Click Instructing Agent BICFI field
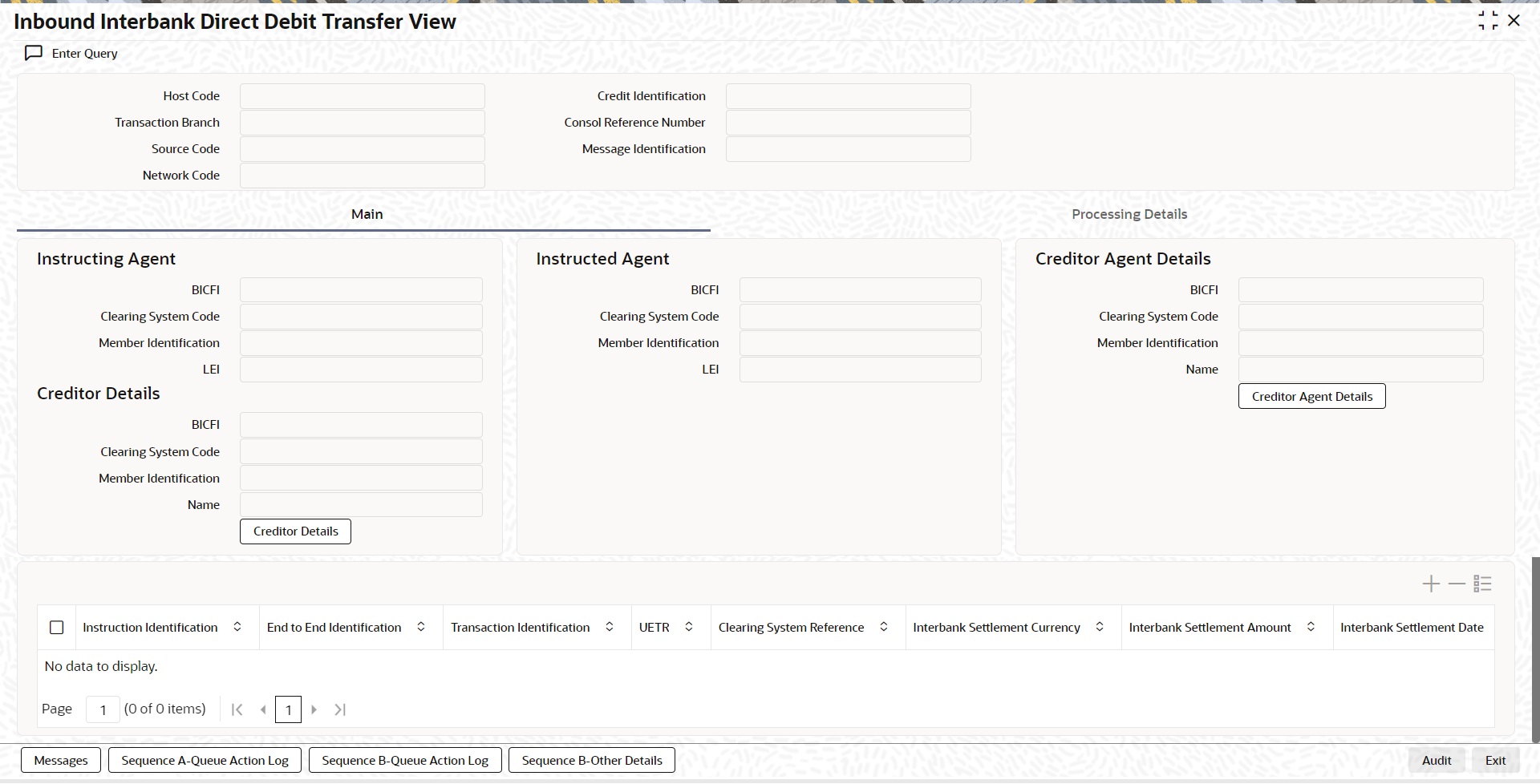 coord(361,290)
